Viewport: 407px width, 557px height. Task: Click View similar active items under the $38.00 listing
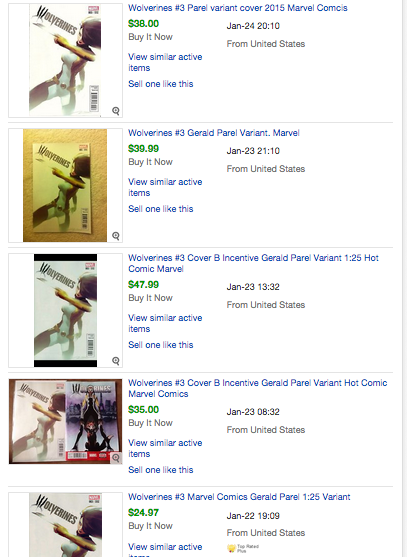click(165, 62)
